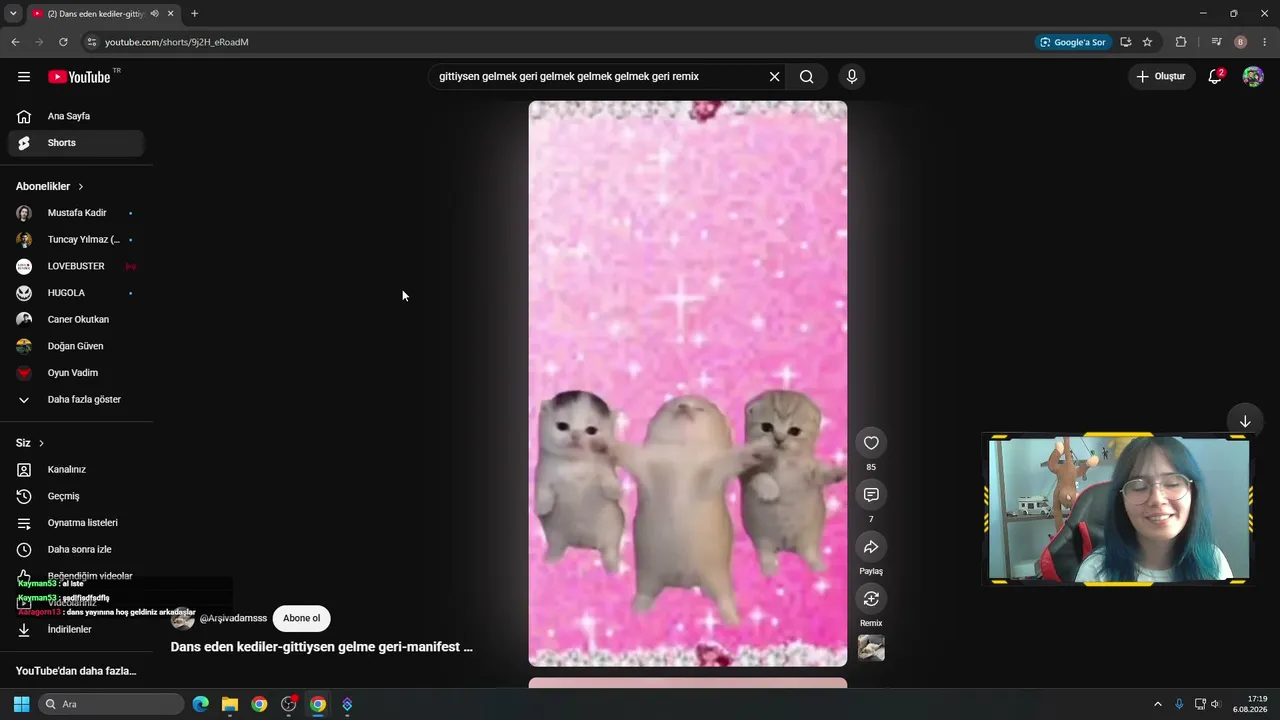This screenshot has height=720, width=1280.
Task: Close the Dans eden kediler tab
Action: point(171,14)
